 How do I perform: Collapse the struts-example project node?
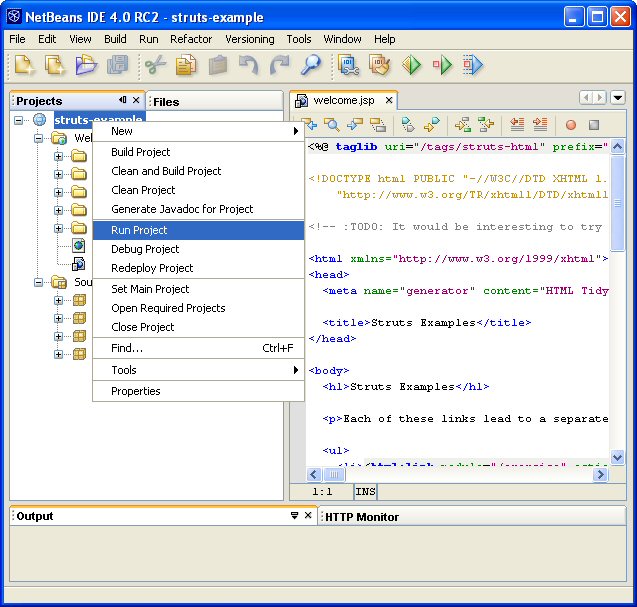20,120
